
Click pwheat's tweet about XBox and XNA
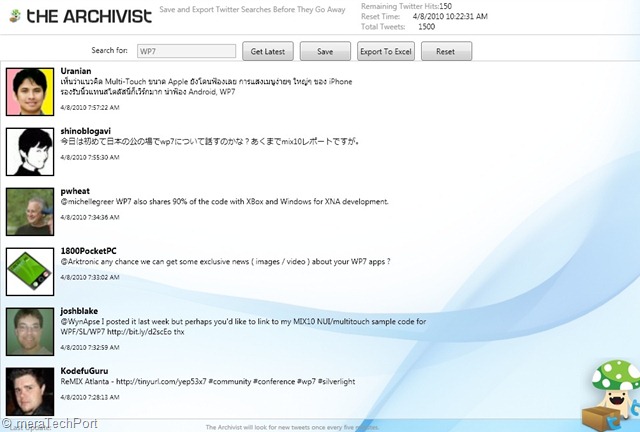[x=224, y=202]
